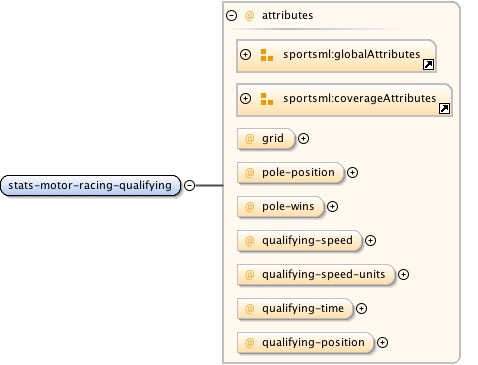Image resolution: width=478 pixels, height=365 pixels.
Task: Select the 'qualifying-position' attribute label
Action: tap(313, 343)
